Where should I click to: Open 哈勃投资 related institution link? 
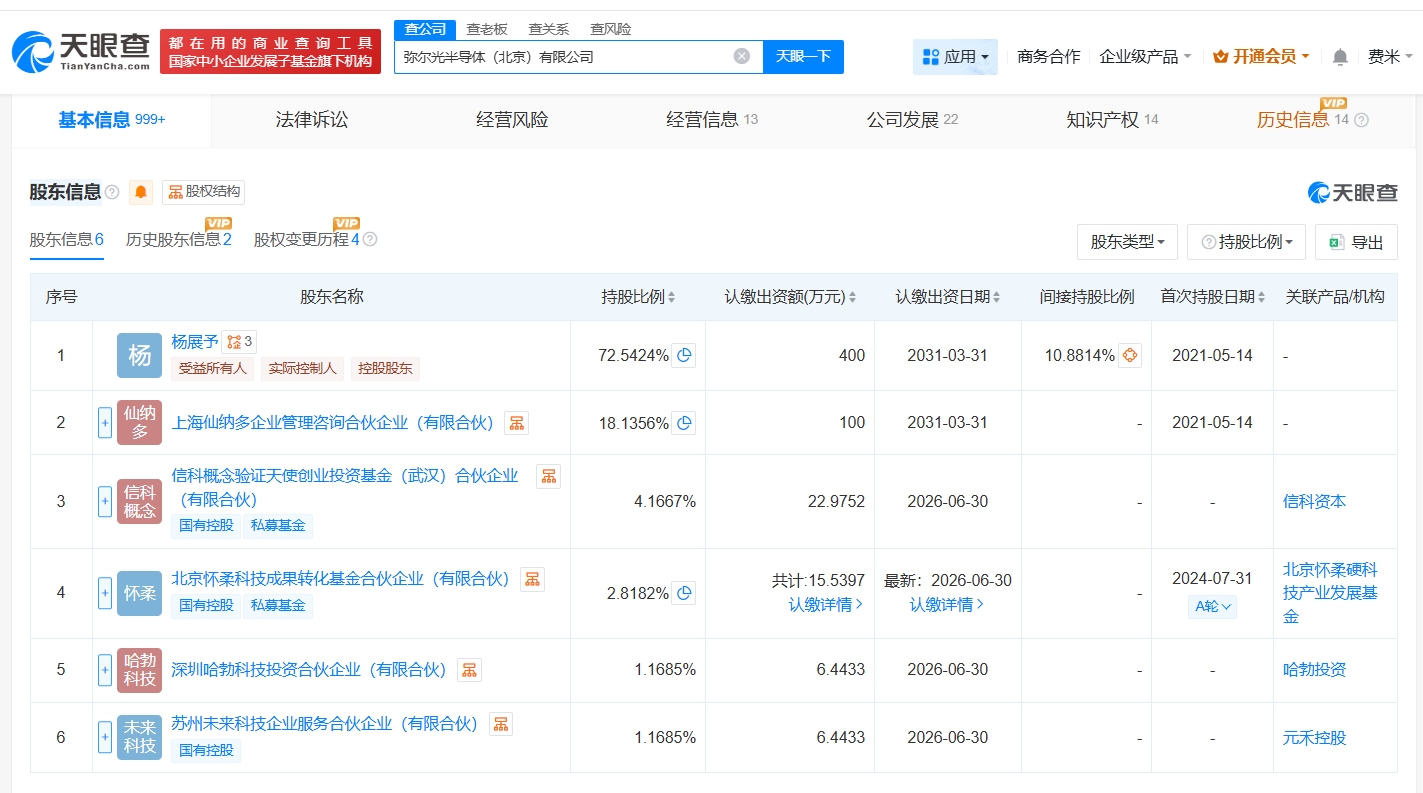click(x=1314, y=670)
